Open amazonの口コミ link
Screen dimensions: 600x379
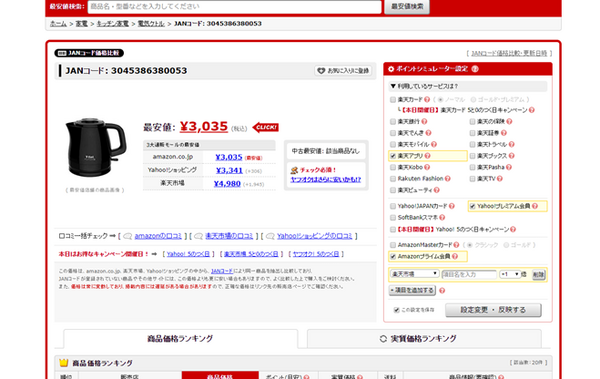pyautogui.click(x=158, y=236)
